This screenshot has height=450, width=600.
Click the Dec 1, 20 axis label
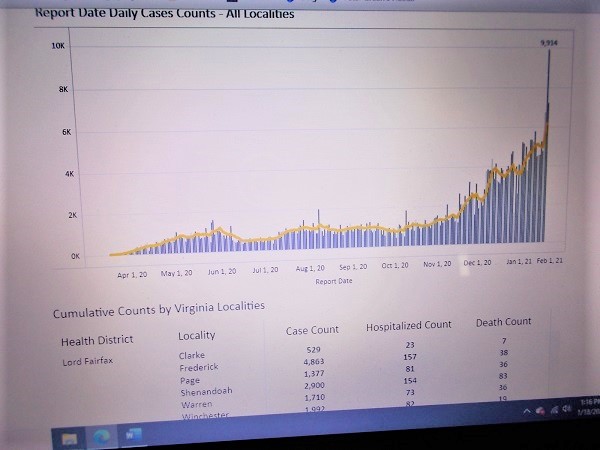tap(477, 262)
